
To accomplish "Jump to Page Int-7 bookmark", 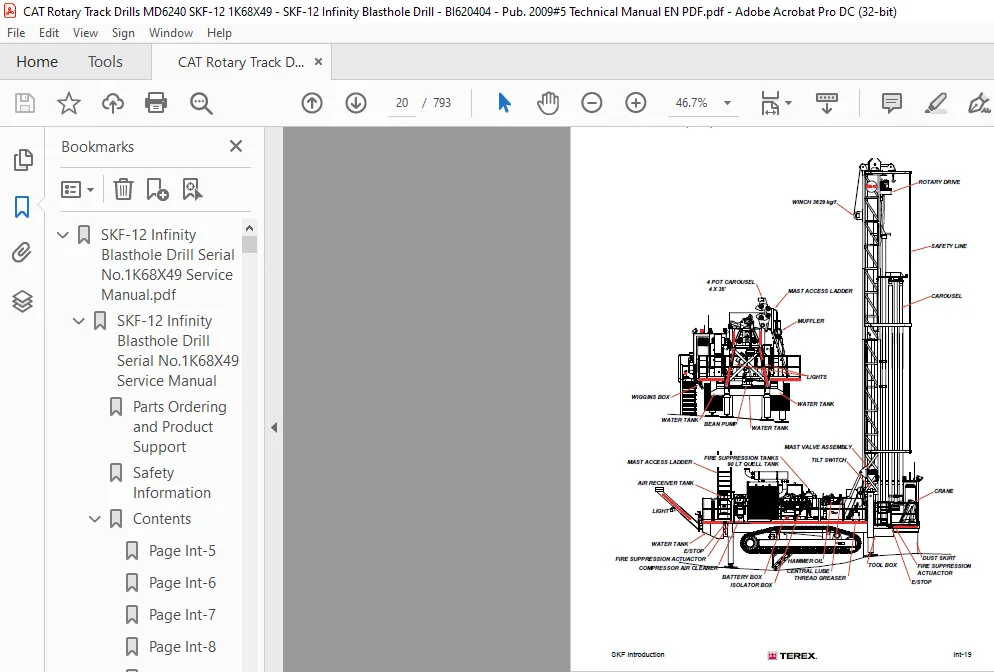I will coord(182,615).
